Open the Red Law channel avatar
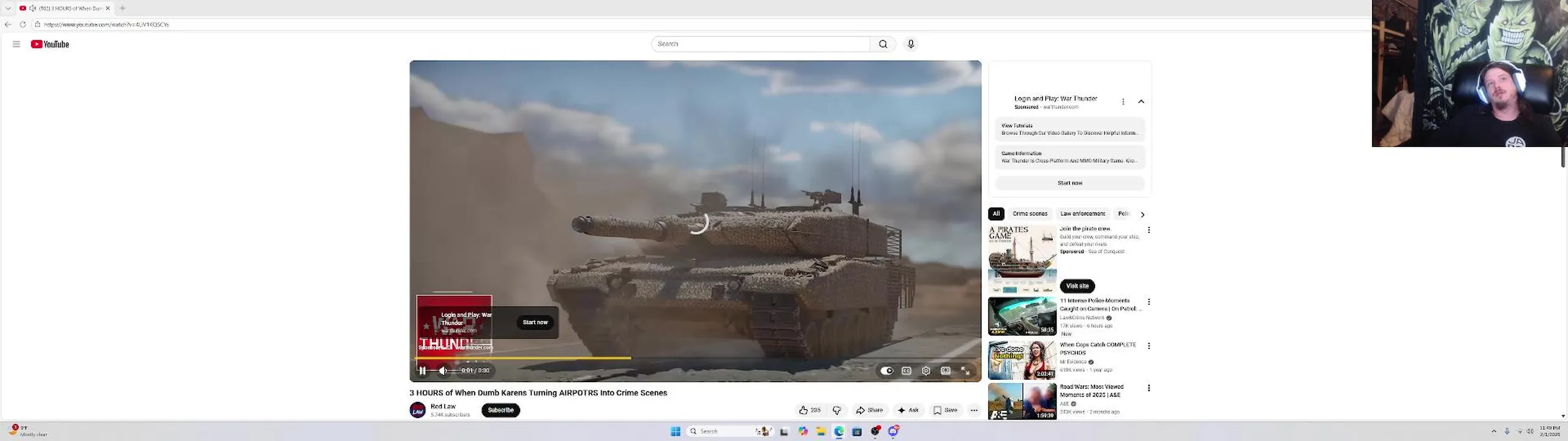The image size is (1568, 441). click(418, 410)
